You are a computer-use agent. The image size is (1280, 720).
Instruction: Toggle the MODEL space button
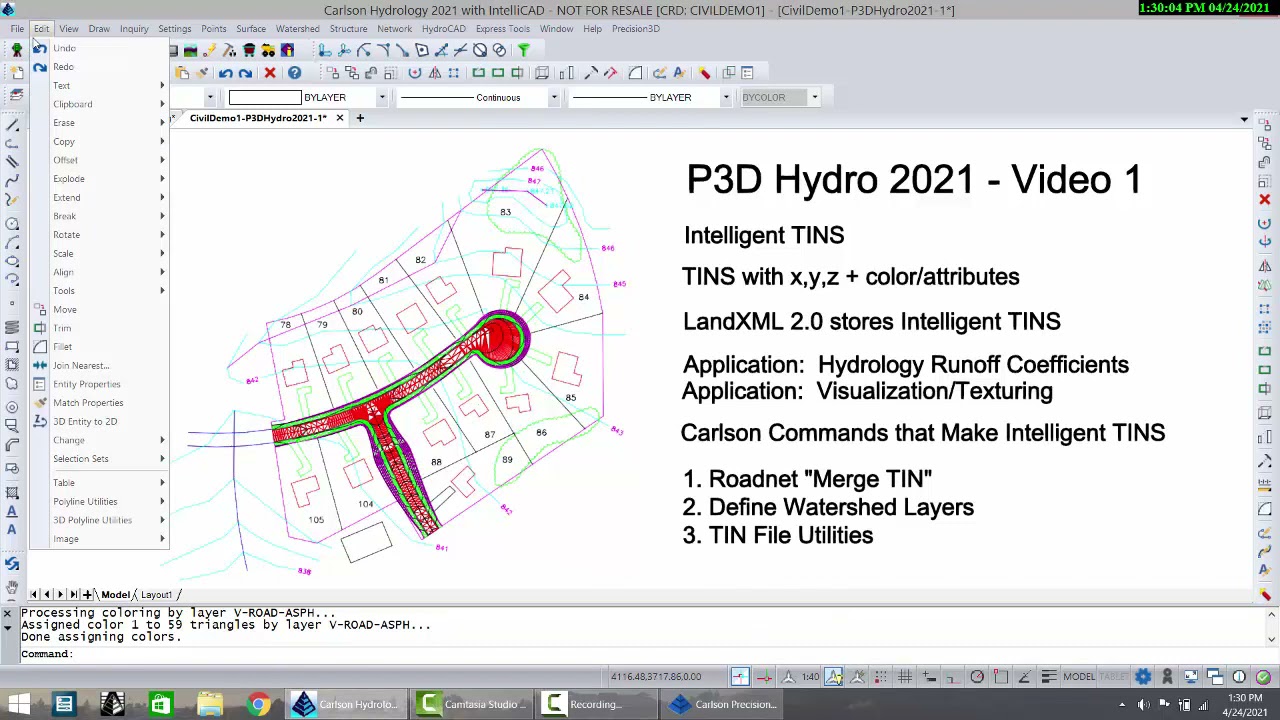pos(1079,677)
